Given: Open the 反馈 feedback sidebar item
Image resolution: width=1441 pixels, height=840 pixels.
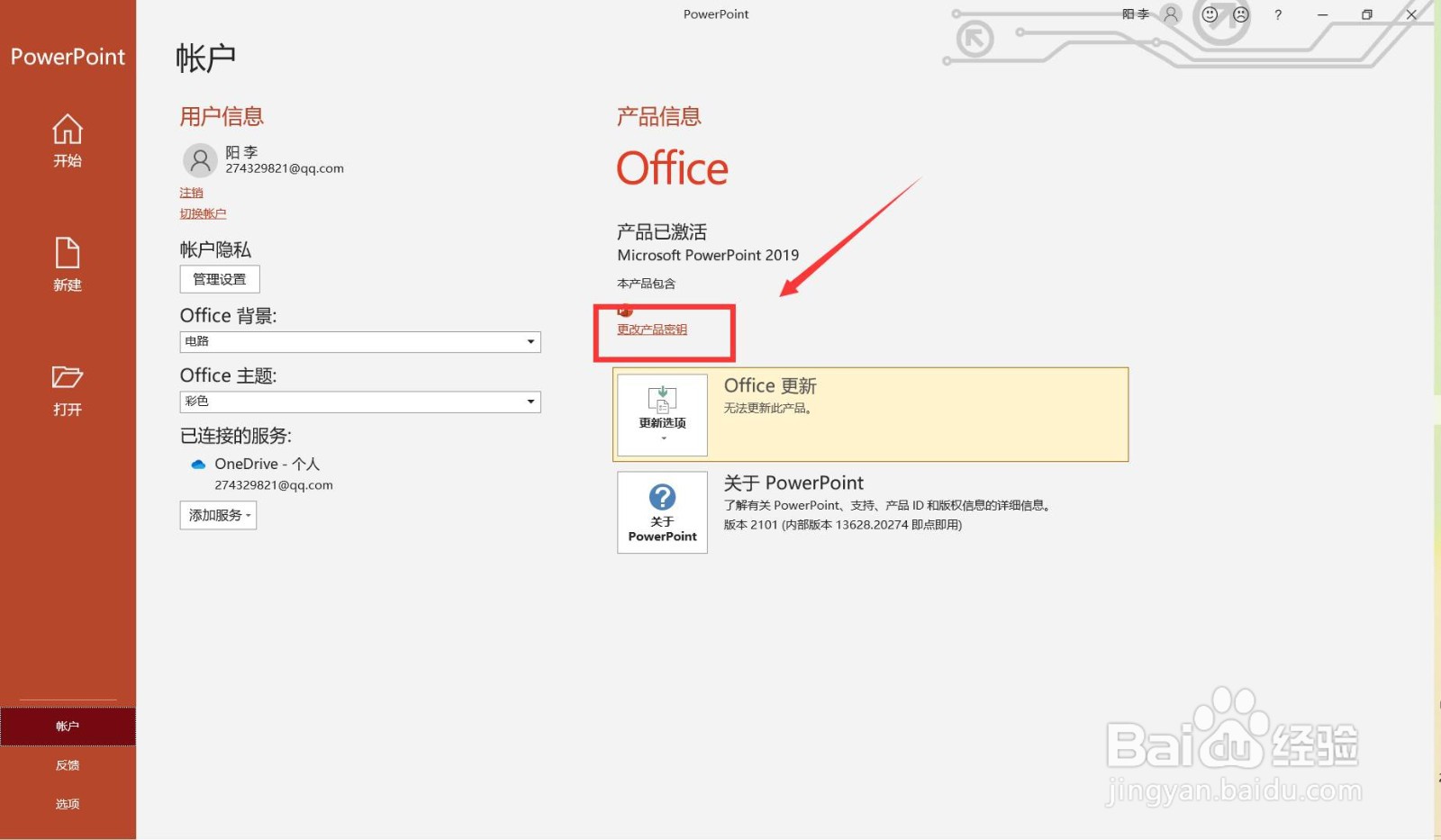Looking at the screenshot, I should 68,765.
